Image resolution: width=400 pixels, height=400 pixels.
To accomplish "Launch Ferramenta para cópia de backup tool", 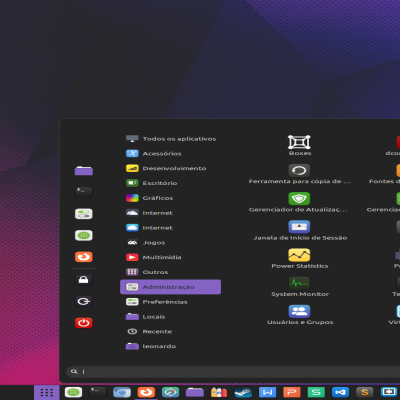I will 299,174.
